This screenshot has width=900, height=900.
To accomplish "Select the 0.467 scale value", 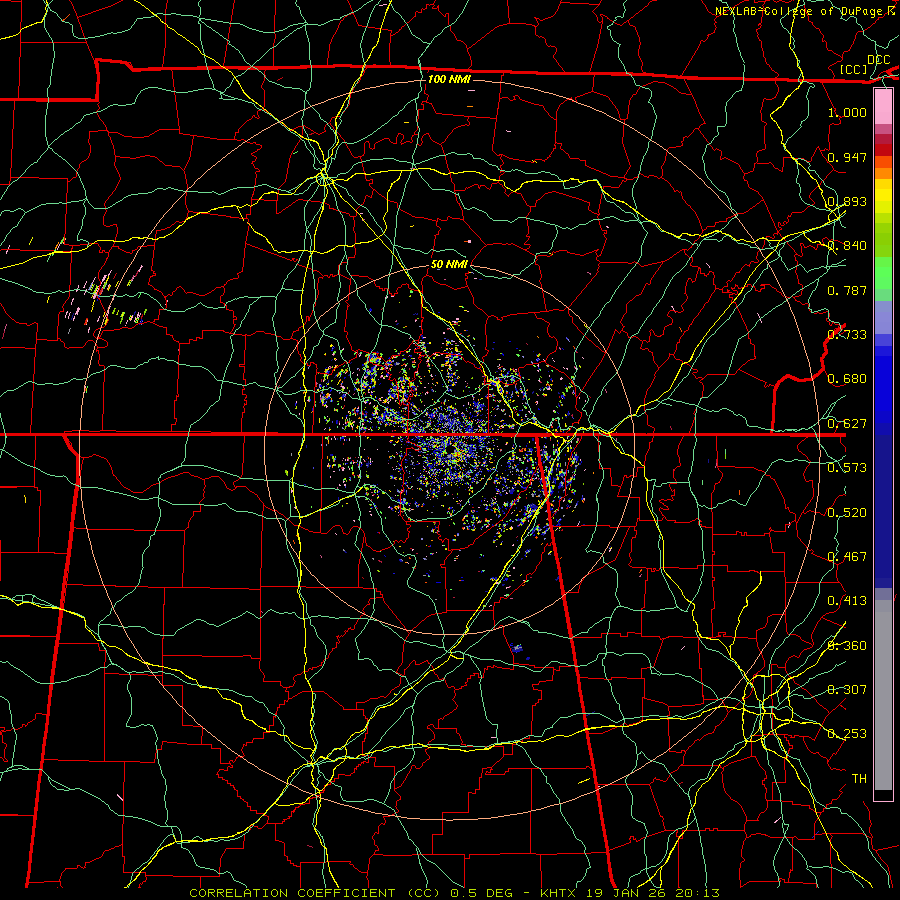I will point(847,557).
